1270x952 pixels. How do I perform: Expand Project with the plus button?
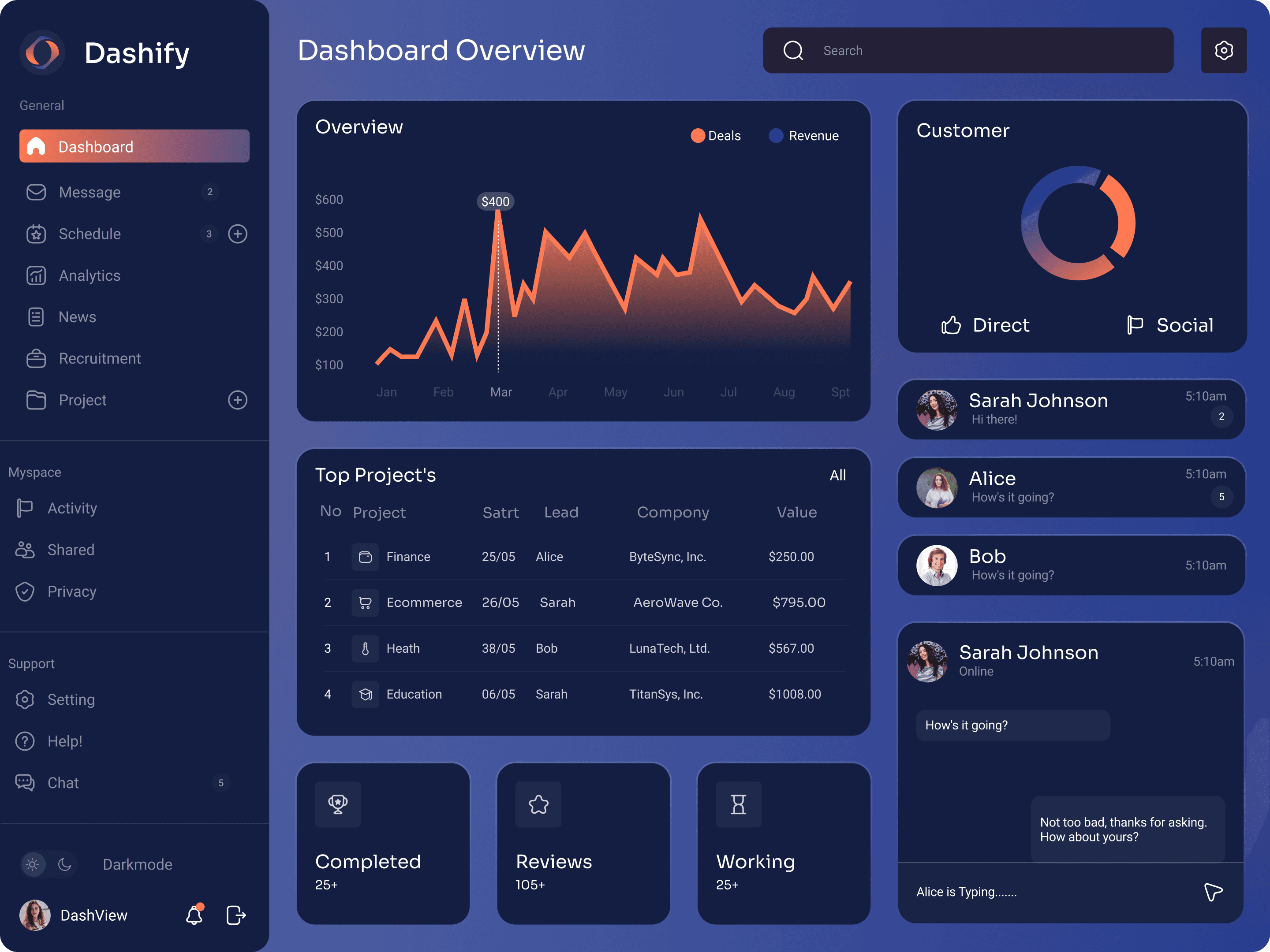(238, 400)
